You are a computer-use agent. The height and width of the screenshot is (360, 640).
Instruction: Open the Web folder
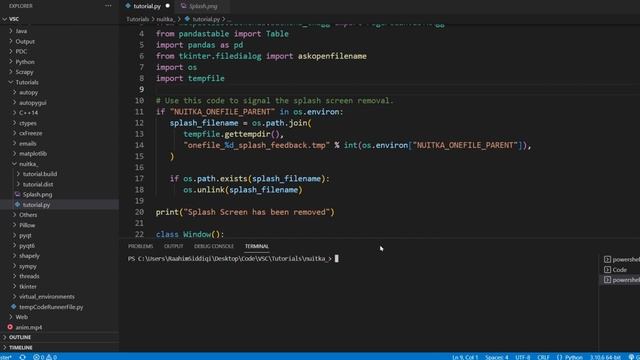tap(22, 317)
